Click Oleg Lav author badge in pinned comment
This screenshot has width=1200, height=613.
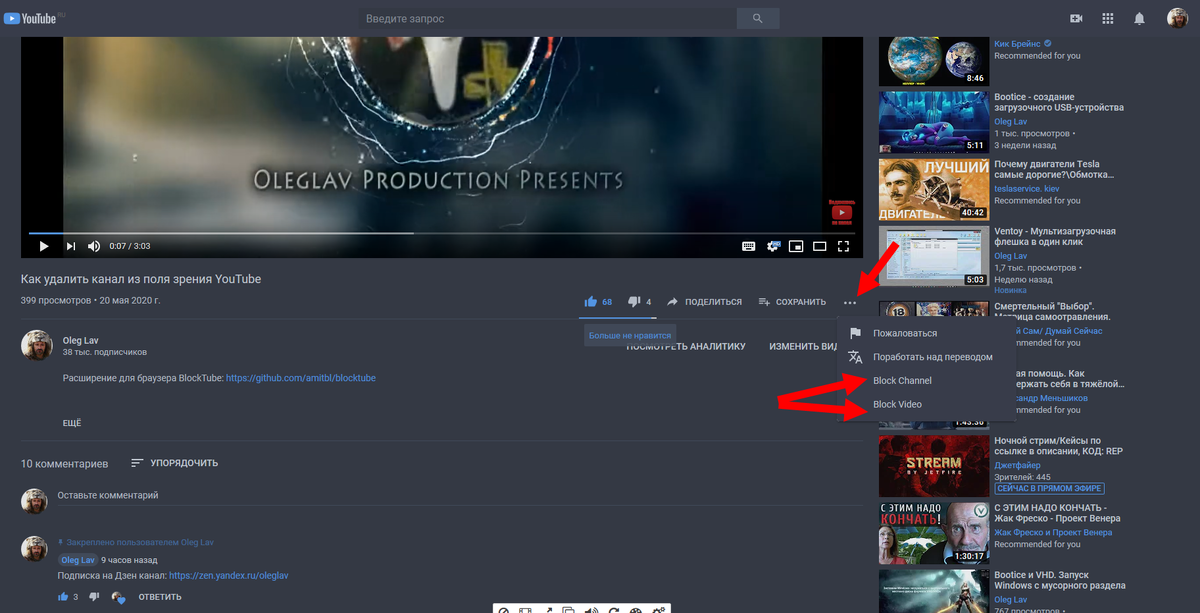78,560
